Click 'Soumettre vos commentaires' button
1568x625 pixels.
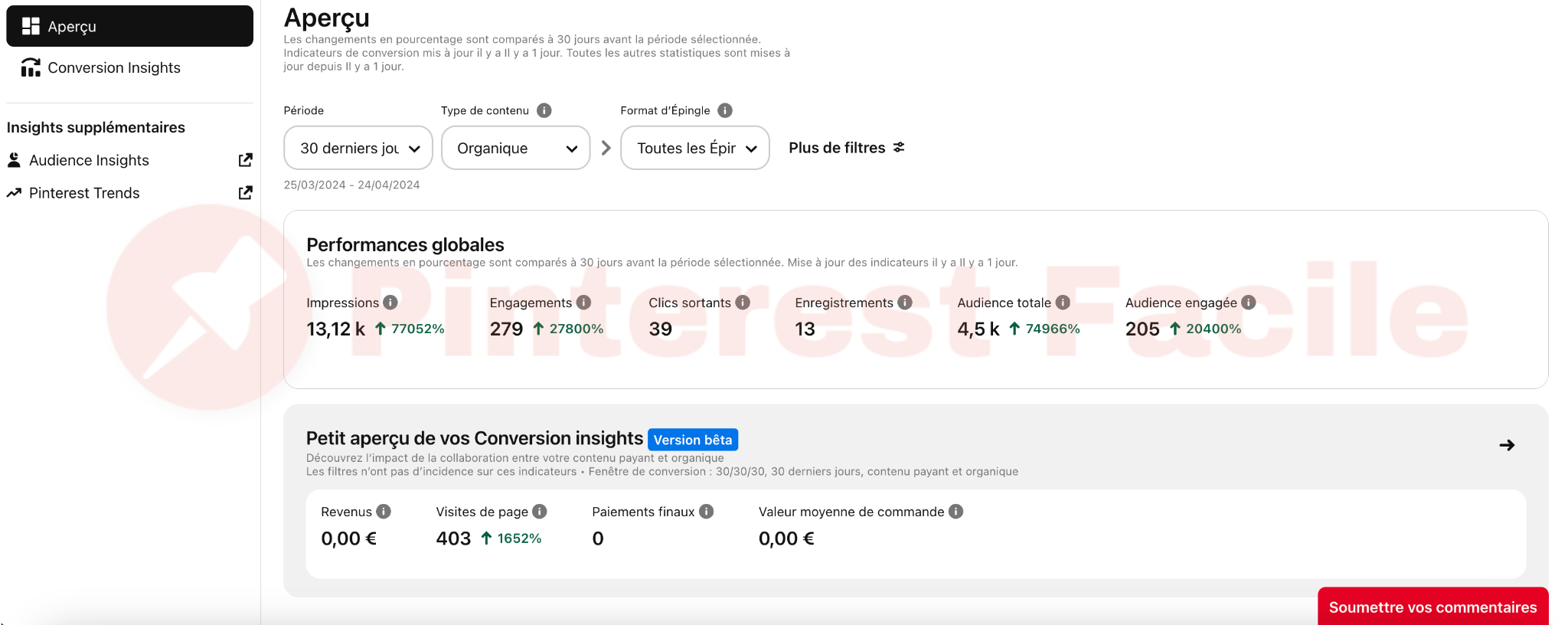point(1432,607)
